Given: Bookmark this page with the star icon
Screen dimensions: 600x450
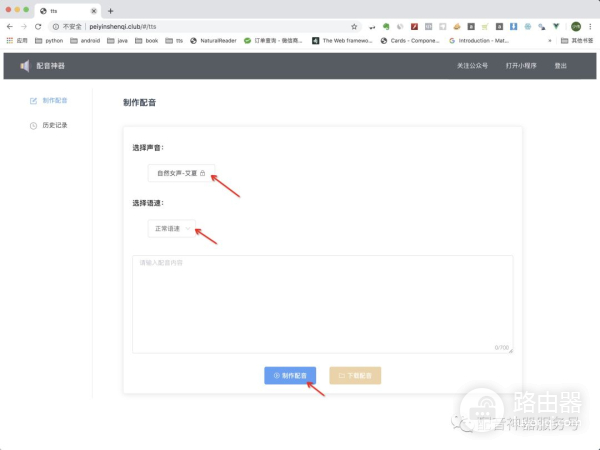Looking at the screenshot, I should [354, 26].
